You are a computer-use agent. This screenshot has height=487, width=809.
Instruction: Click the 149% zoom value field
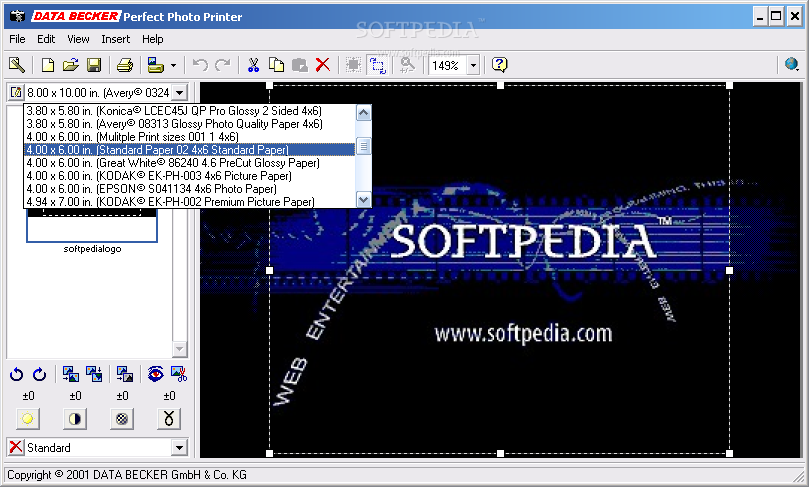(448, 66)
